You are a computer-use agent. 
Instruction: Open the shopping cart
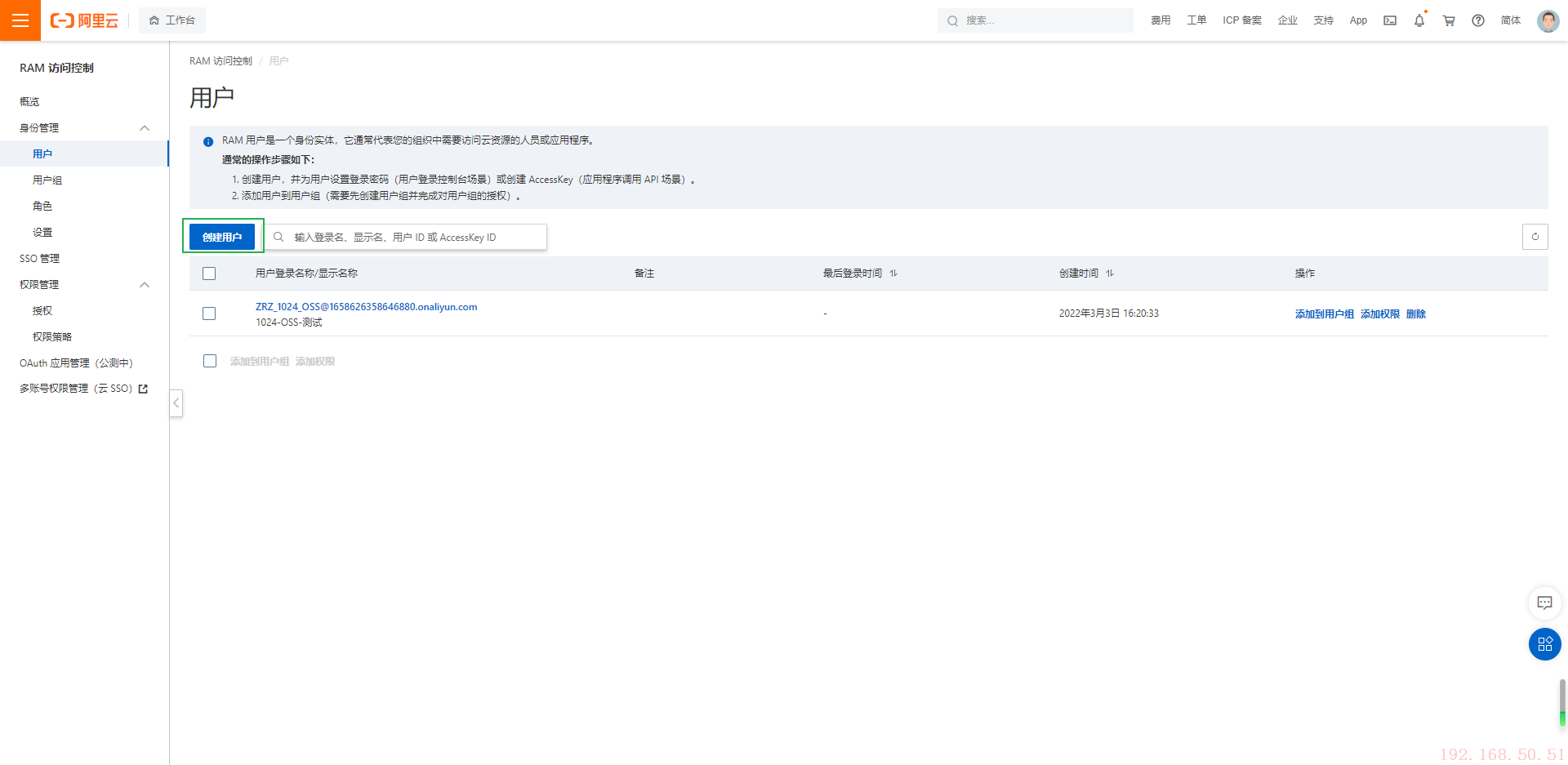[1449, 20]
